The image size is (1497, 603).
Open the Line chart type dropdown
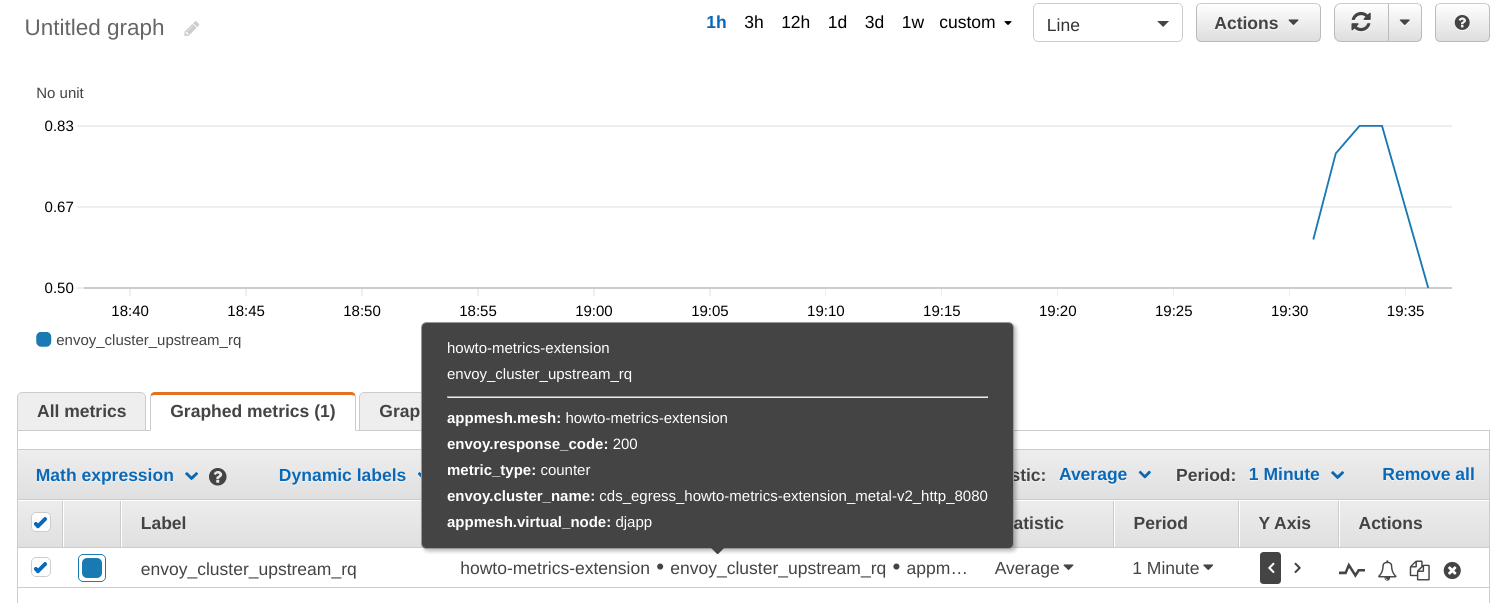tap(1107, 22)
